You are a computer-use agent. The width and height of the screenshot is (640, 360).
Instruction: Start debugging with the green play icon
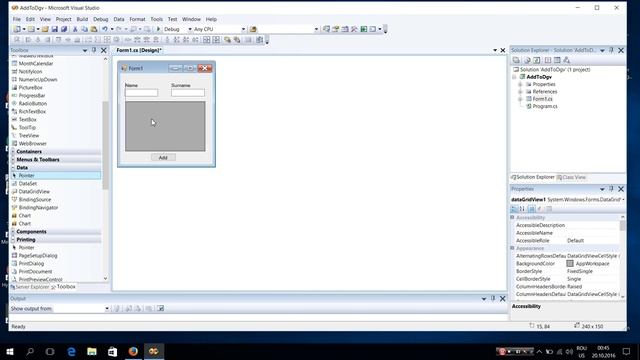click(158, 29)
